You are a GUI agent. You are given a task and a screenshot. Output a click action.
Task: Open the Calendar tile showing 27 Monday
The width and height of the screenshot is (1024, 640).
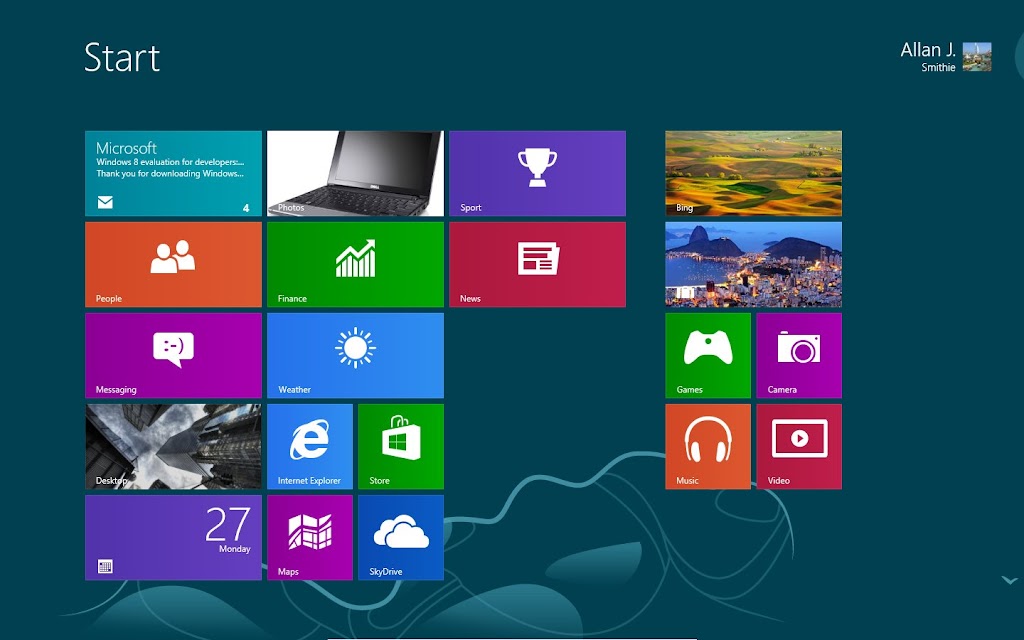(x=173, y=537)
